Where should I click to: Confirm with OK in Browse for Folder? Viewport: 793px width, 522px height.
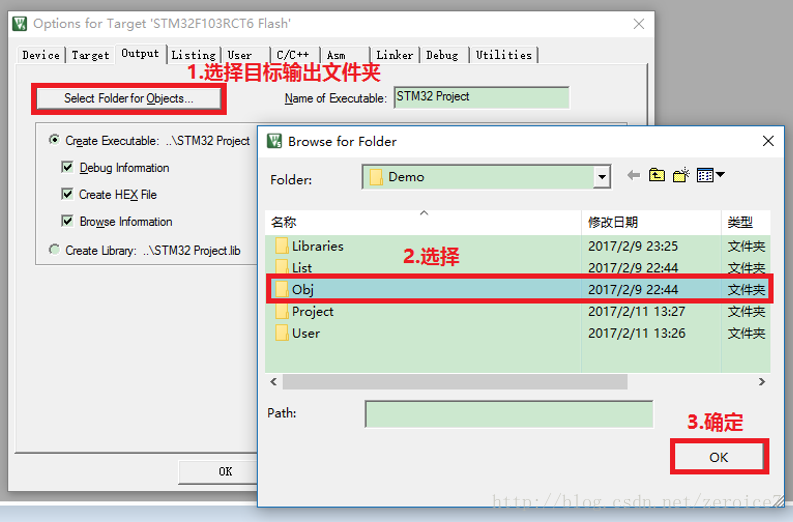(x=719, y=457)
